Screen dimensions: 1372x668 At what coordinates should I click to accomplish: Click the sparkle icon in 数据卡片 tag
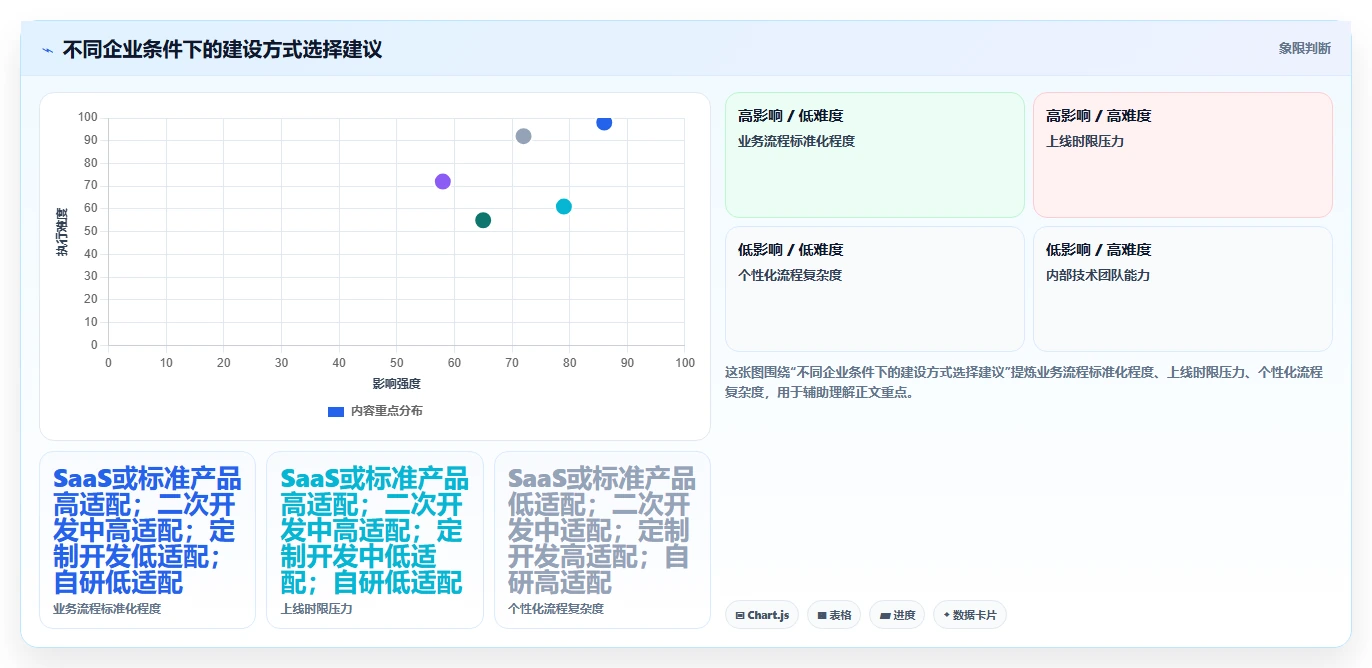tap(947, 615)
